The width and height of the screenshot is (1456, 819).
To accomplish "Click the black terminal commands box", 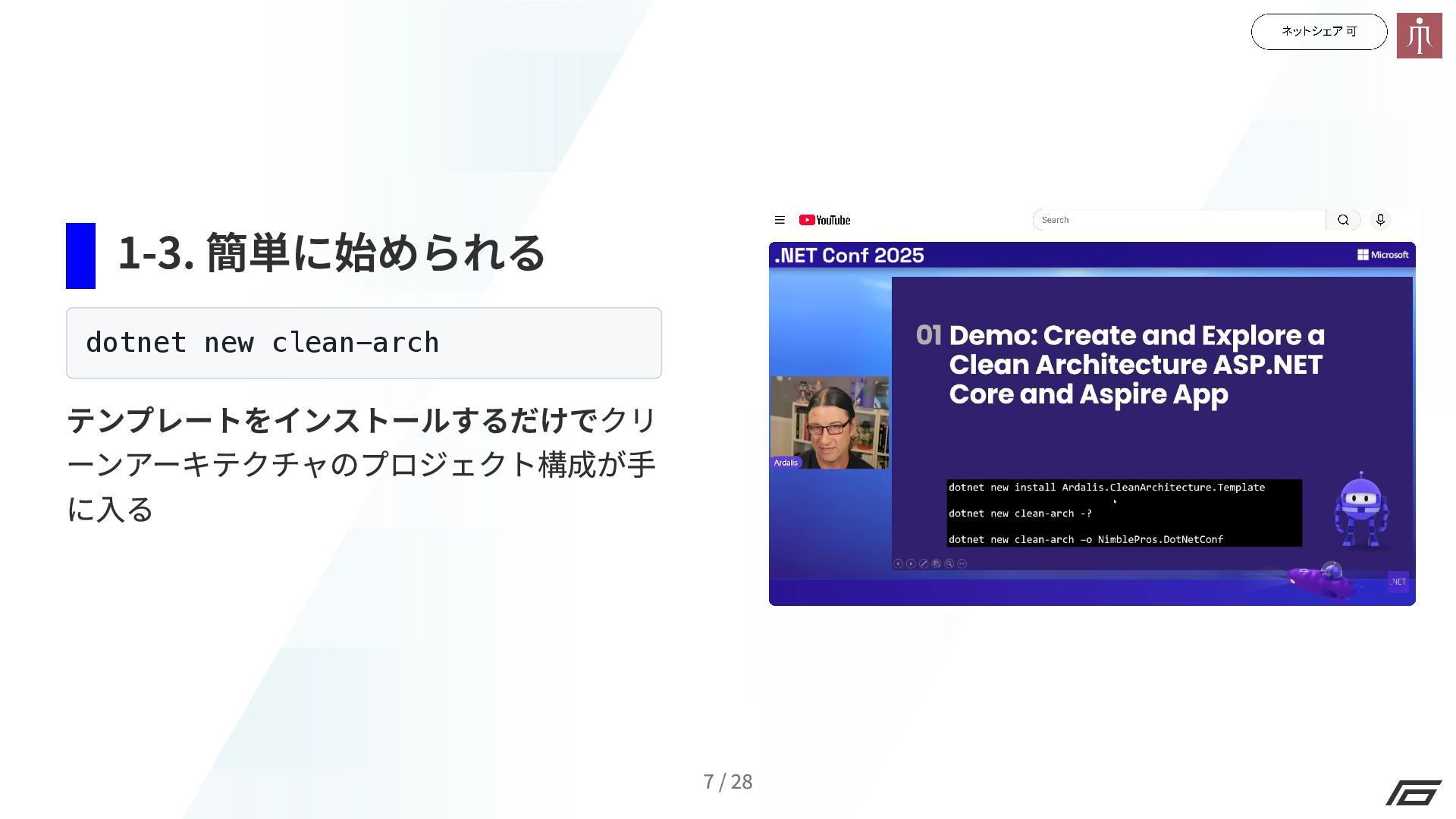I will pyautogui.click(x=1124, y=513).
